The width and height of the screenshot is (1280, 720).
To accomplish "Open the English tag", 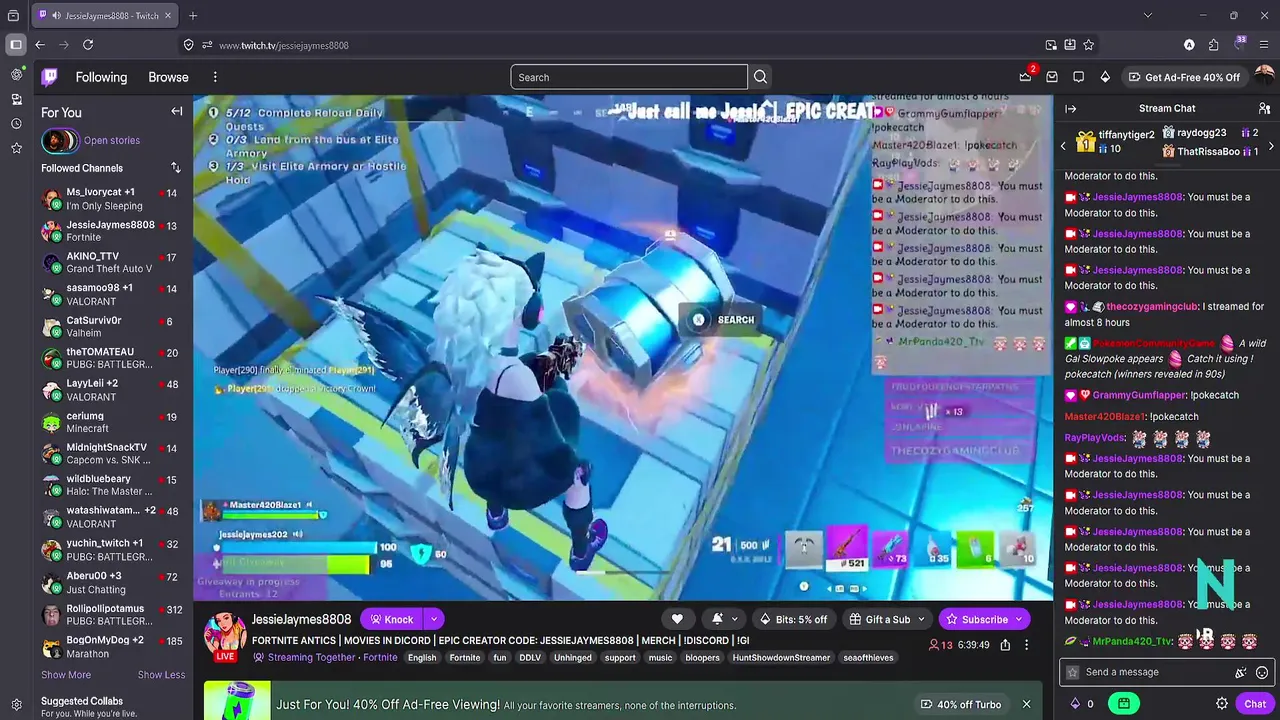I will [x=422, y=658].
